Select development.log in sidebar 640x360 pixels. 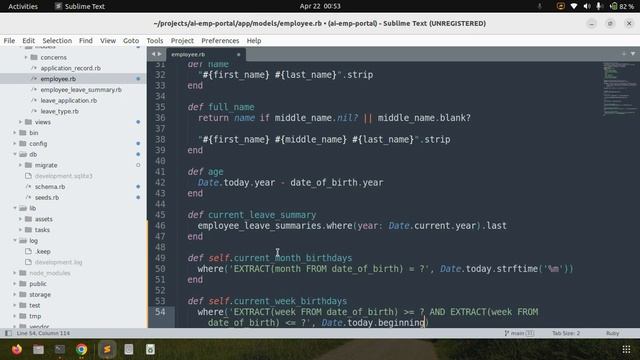tap(58, 262)
